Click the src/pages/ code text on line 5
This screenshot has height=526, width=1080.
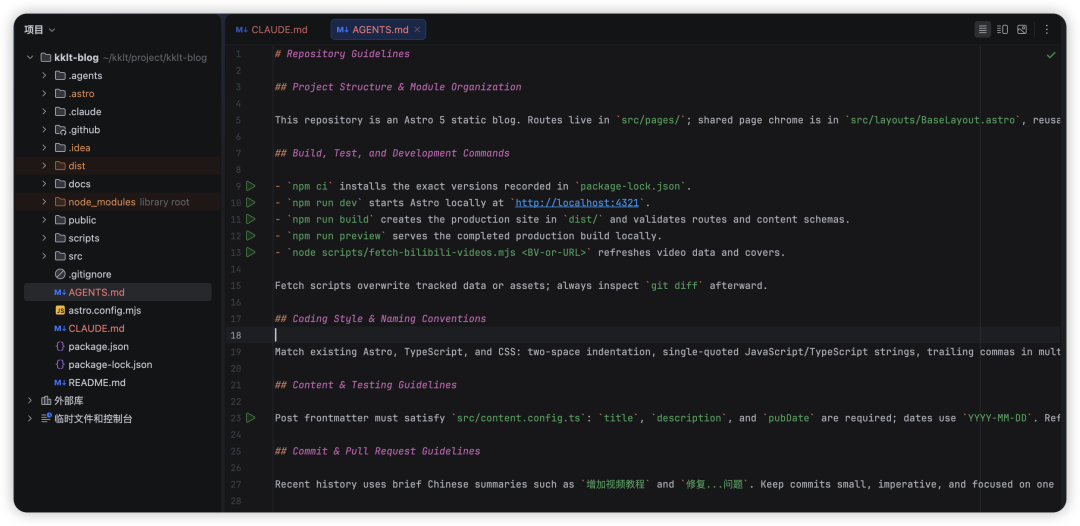click(x=651, y=120)
